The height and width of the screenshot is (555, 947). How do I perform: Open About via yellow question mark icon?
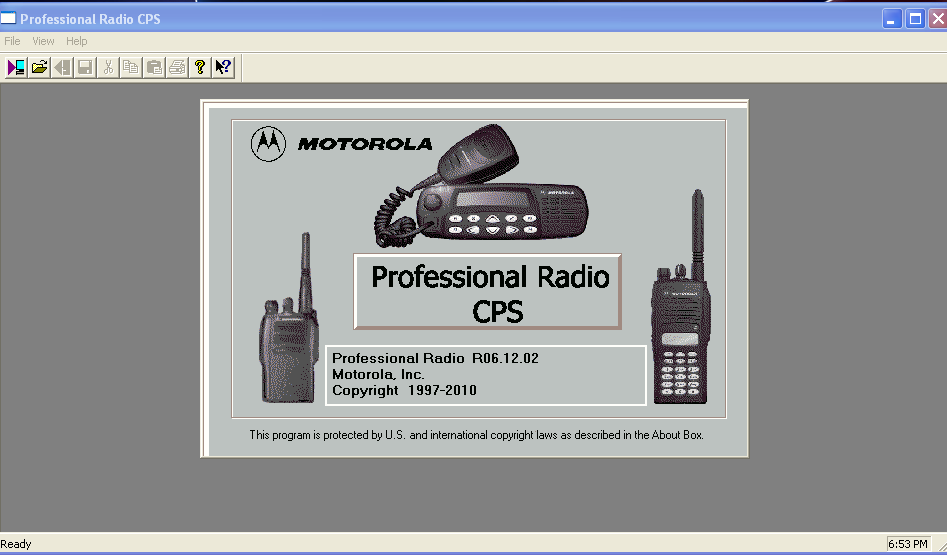[200, 67]
